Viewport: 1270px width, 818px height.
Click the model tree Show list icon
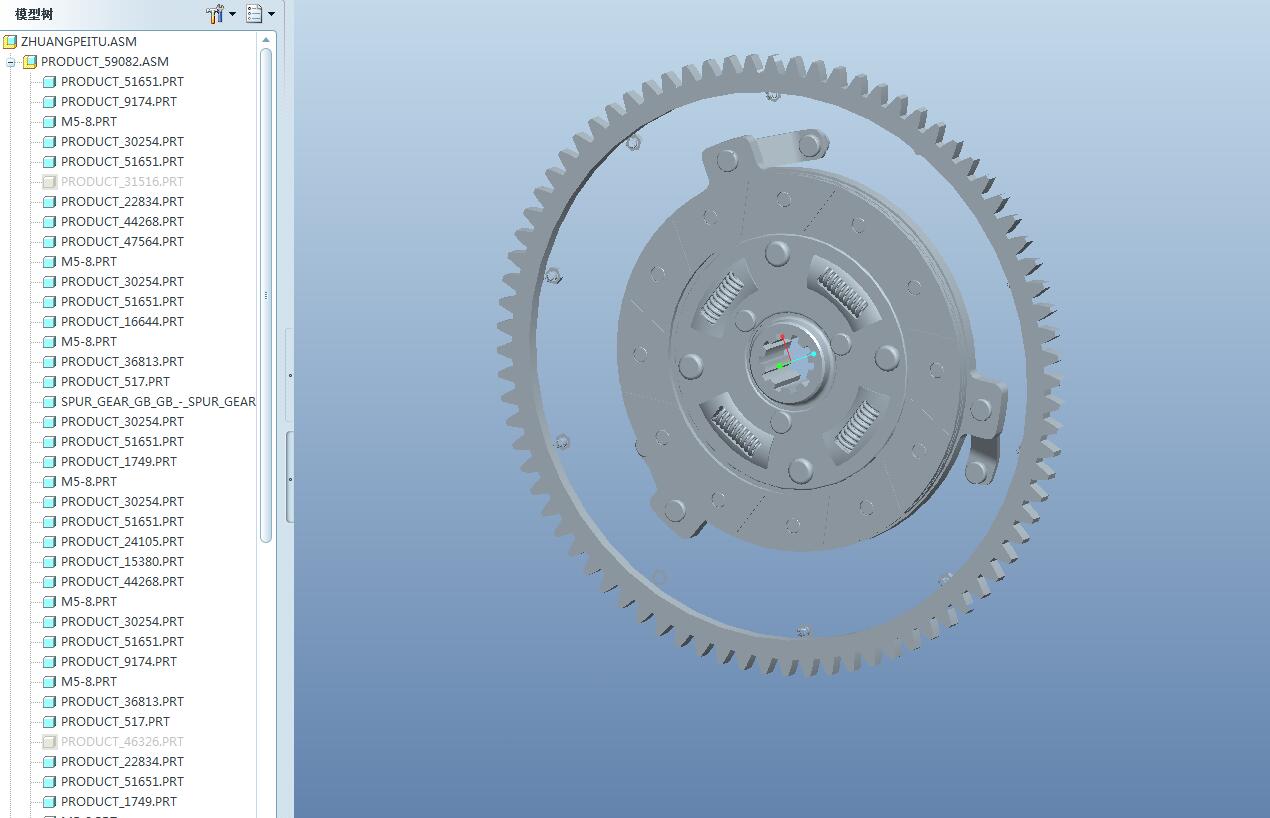pyautogui.click(x=255, y=14)
